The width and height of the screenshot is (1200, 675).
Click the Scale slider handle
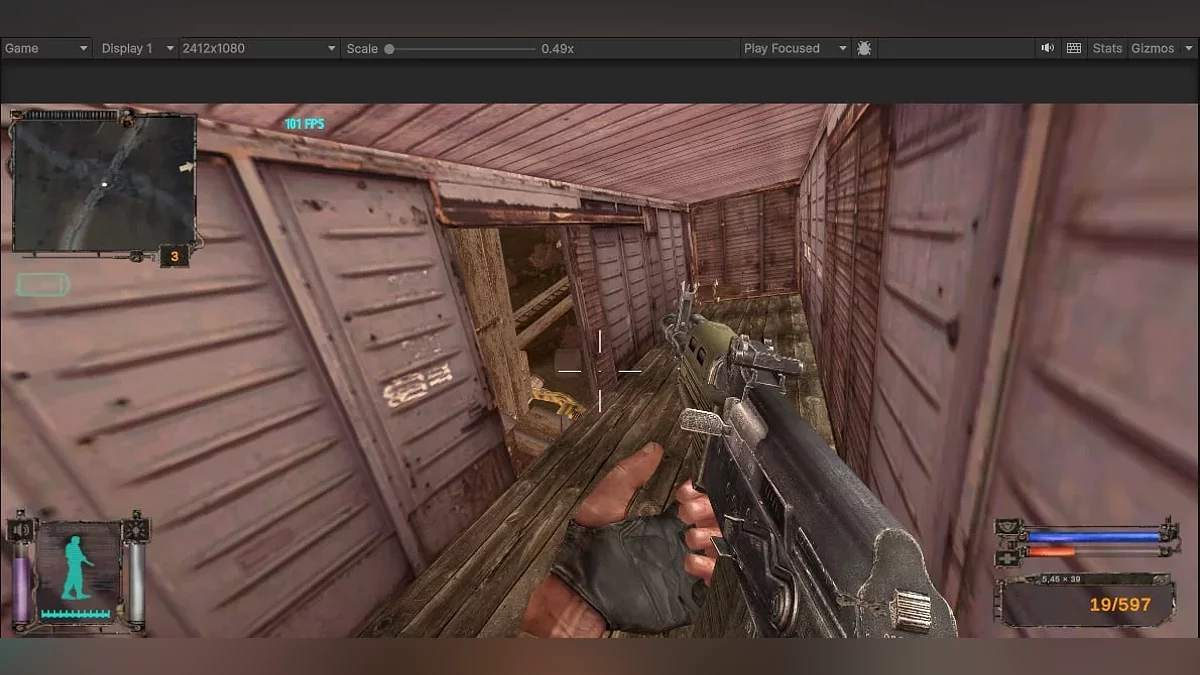[x=389, y=48]
